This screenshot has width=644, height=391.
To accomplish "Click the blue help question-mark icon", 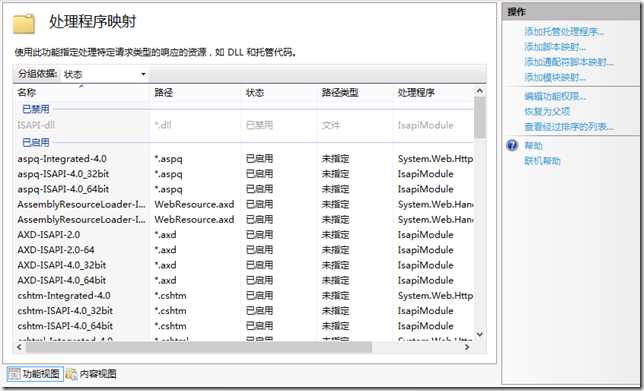I will pyautogui.click(x=512, y=145).
